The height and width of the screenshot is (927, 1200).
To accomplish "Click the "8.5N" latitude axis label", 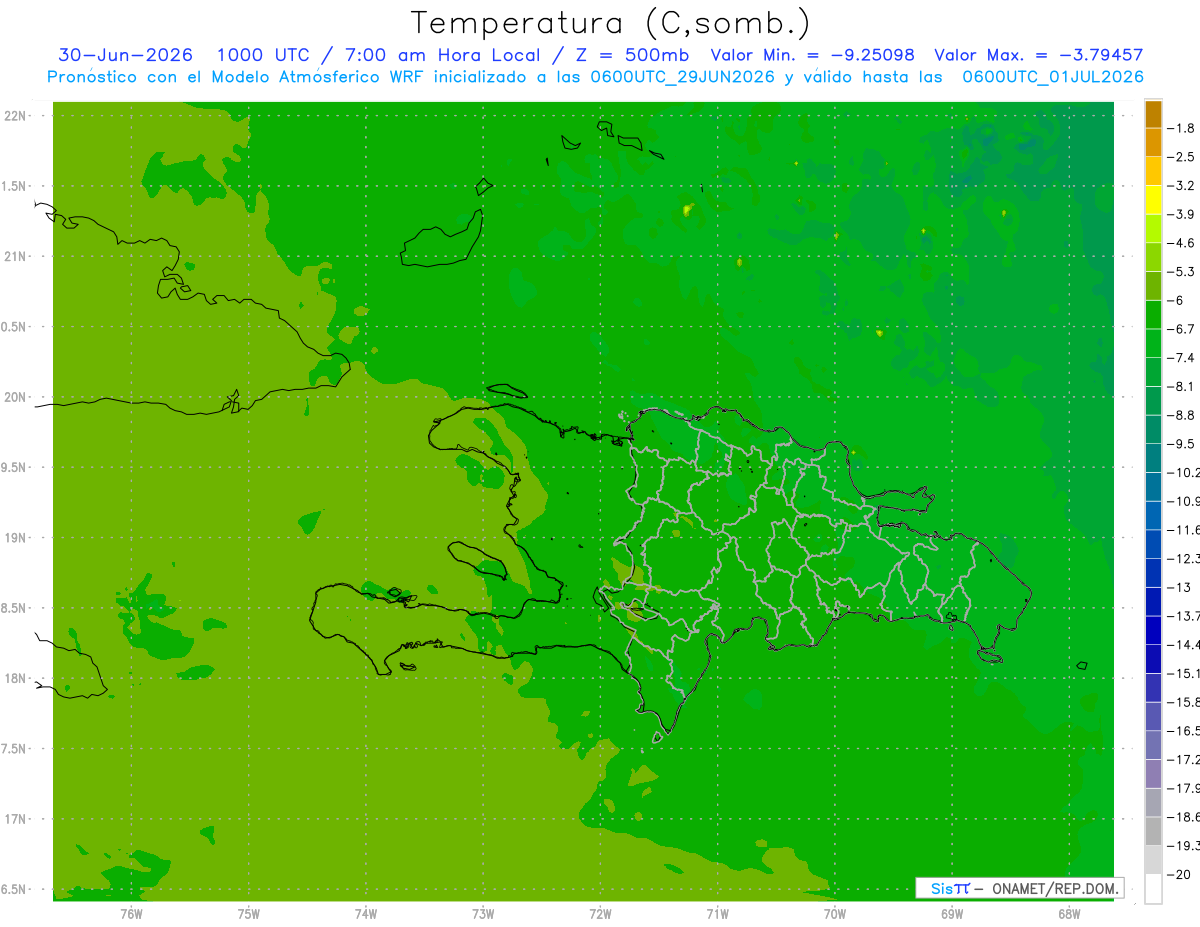I will 15,608.
